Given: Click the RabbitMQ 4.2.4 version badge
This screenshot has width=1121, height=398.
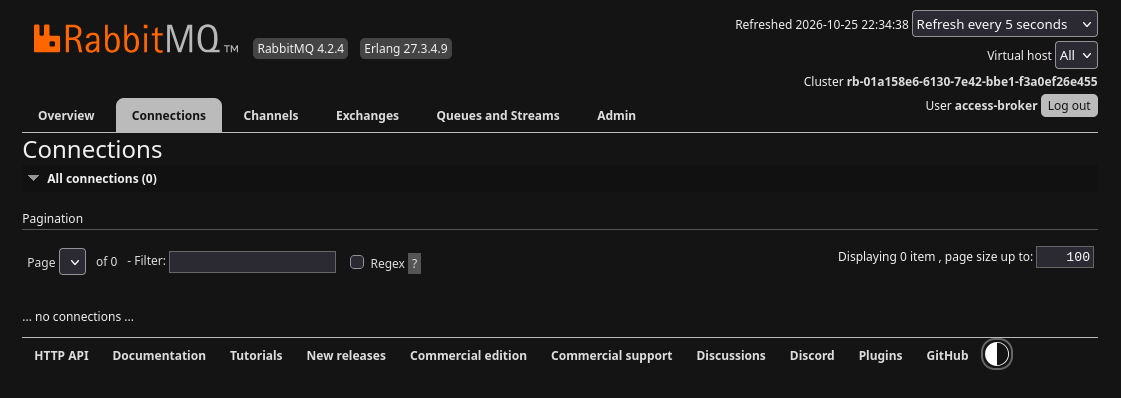Looking at the screenshot, I should [301, 49].
